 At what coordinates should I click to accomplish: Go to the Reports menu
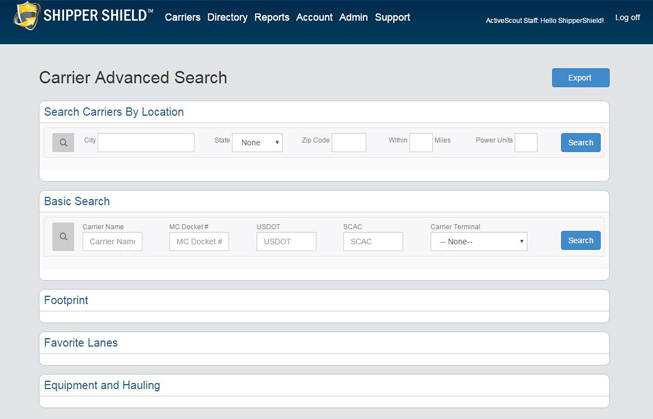coord(272,17)
